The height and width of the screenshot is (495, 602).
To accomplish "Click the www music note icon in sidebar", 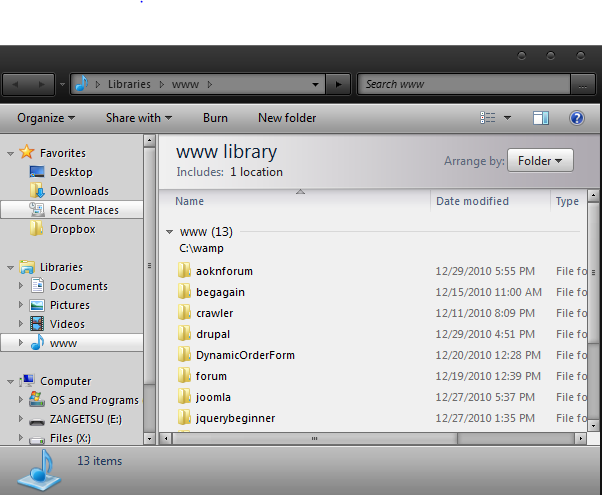I will pos(37,342).
